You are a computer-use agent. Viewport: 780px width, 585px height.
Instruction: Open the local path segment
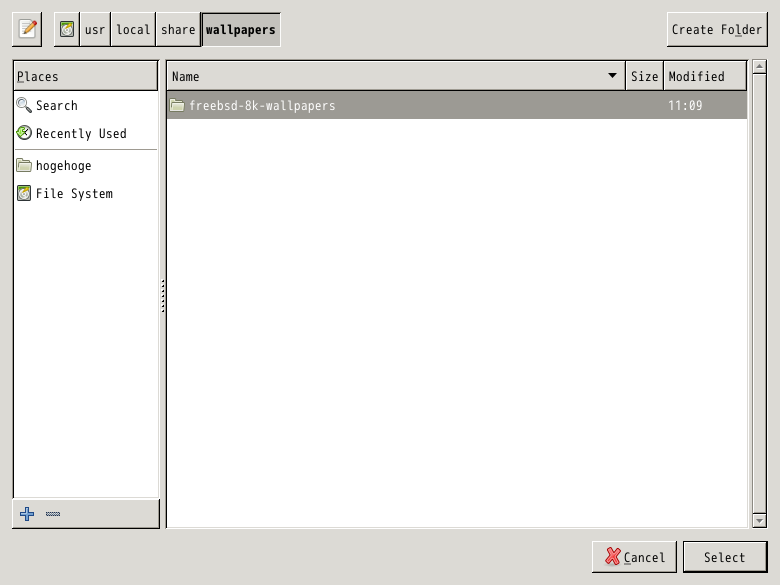[133, 29]
